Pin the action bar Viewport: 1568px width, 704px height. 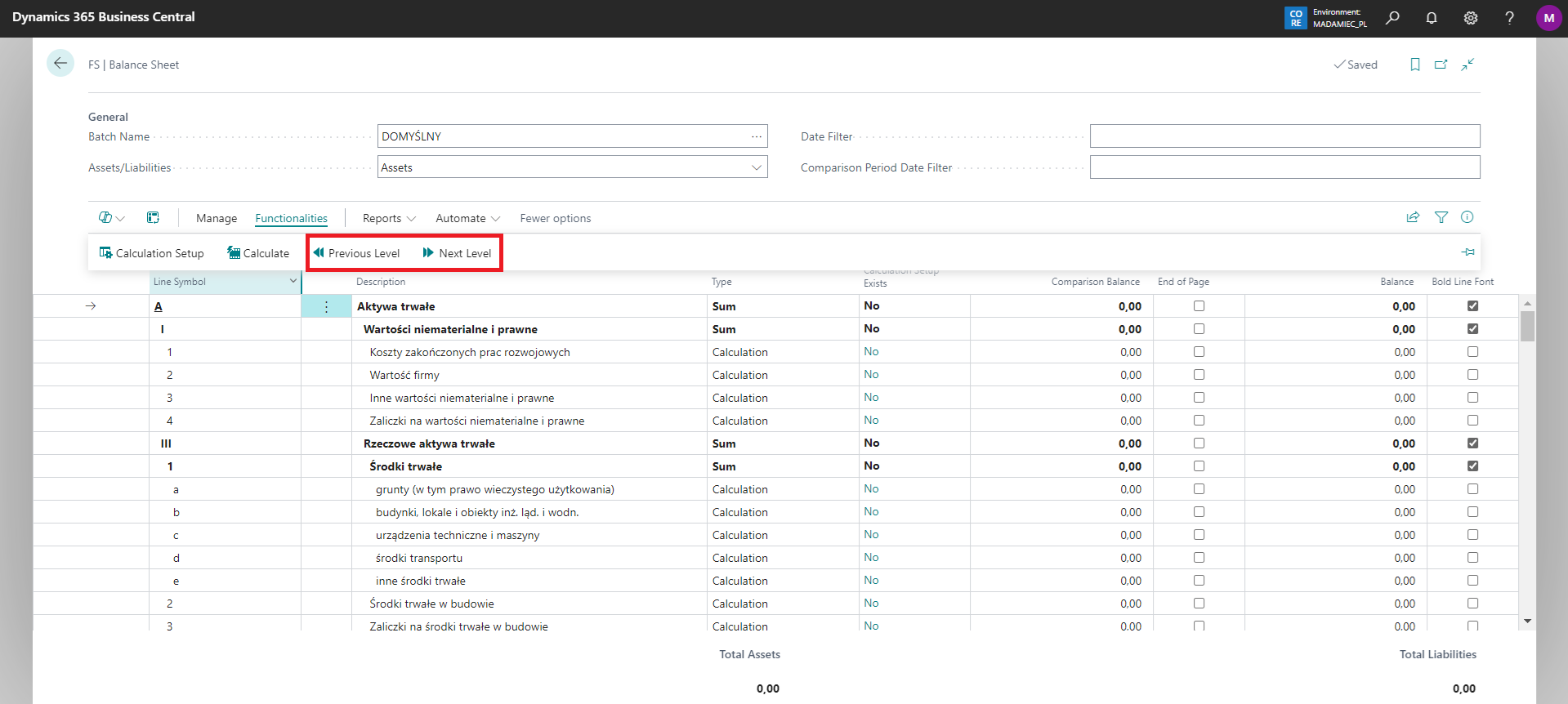(x=1467, y=252)
